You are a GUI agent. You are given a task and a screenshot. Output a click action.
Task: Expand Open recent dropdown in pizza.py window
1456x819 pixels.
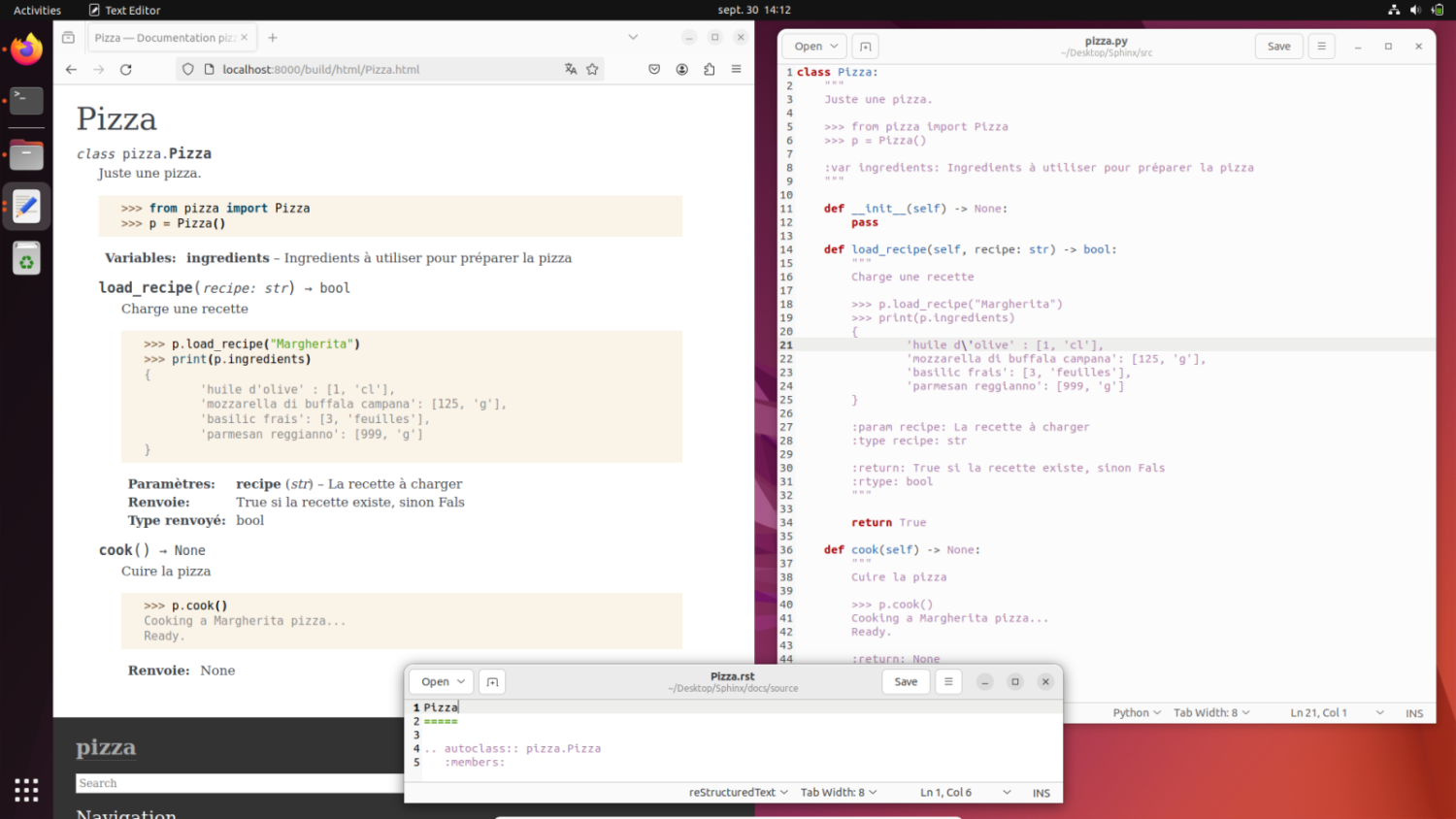click(x=835, y=46)
